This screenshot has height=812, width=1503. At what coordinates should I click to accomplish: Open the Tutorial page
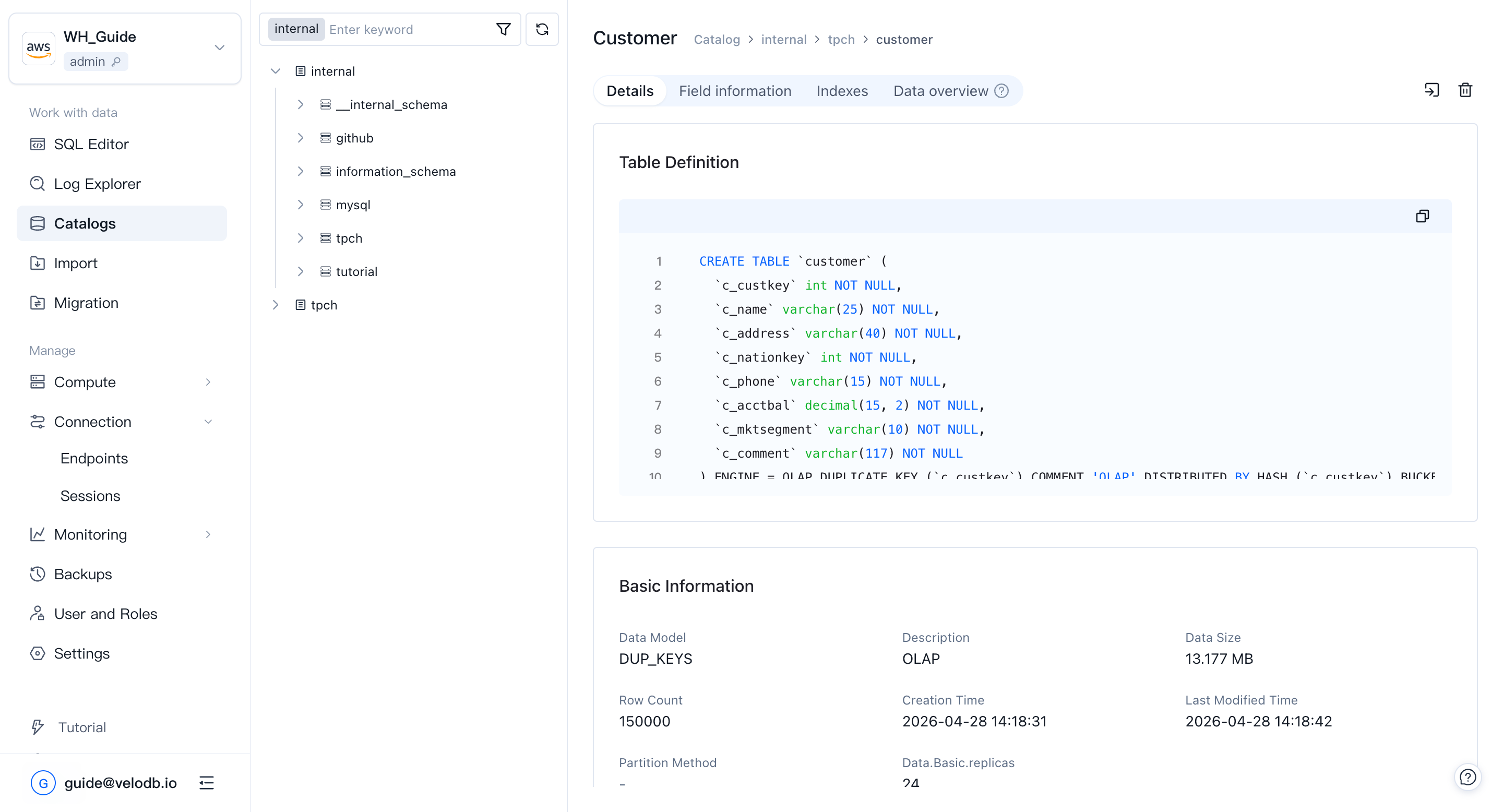point(82,727)
